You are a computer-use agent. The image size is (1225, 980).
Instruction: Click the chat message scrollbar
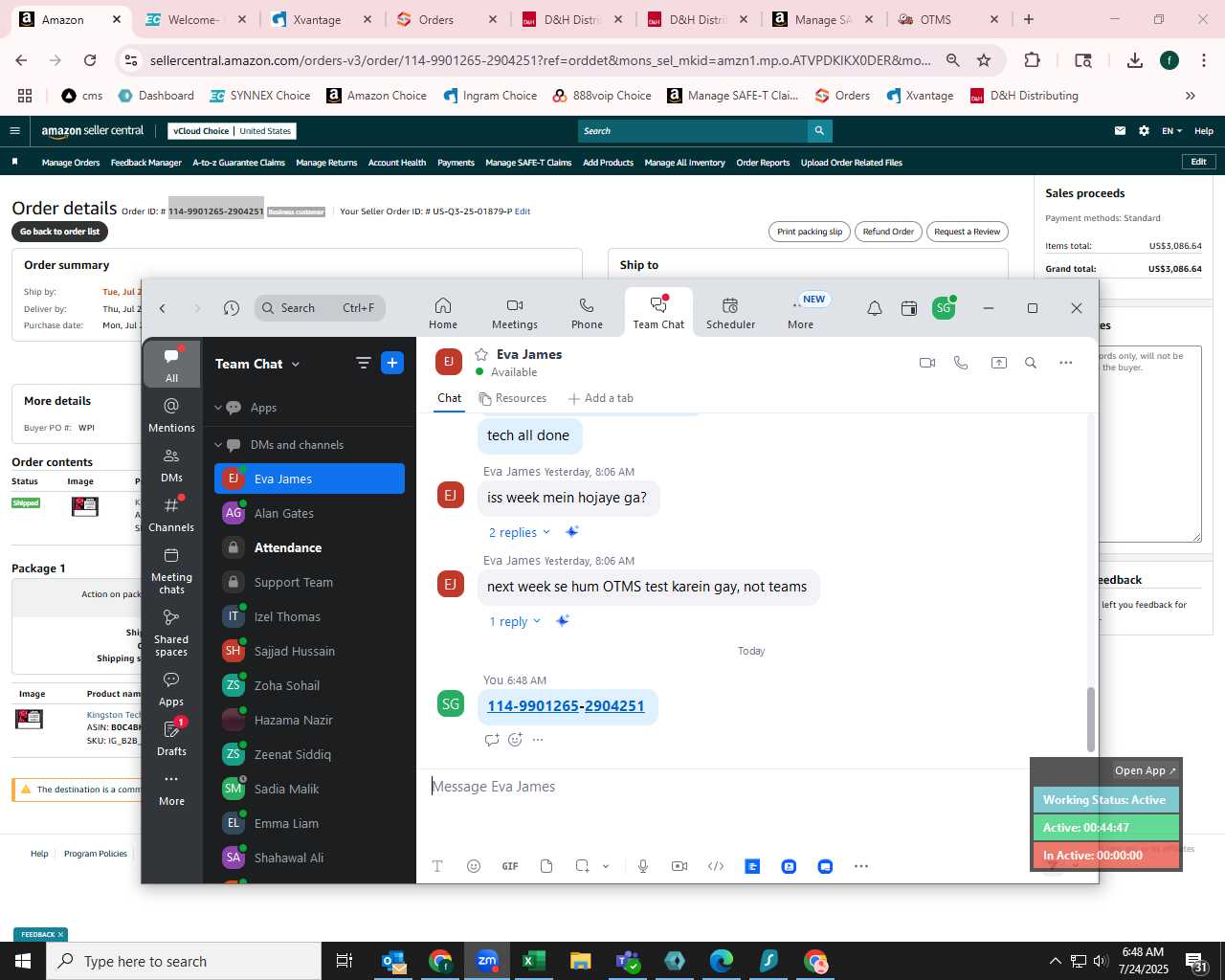coord(1091,719)
